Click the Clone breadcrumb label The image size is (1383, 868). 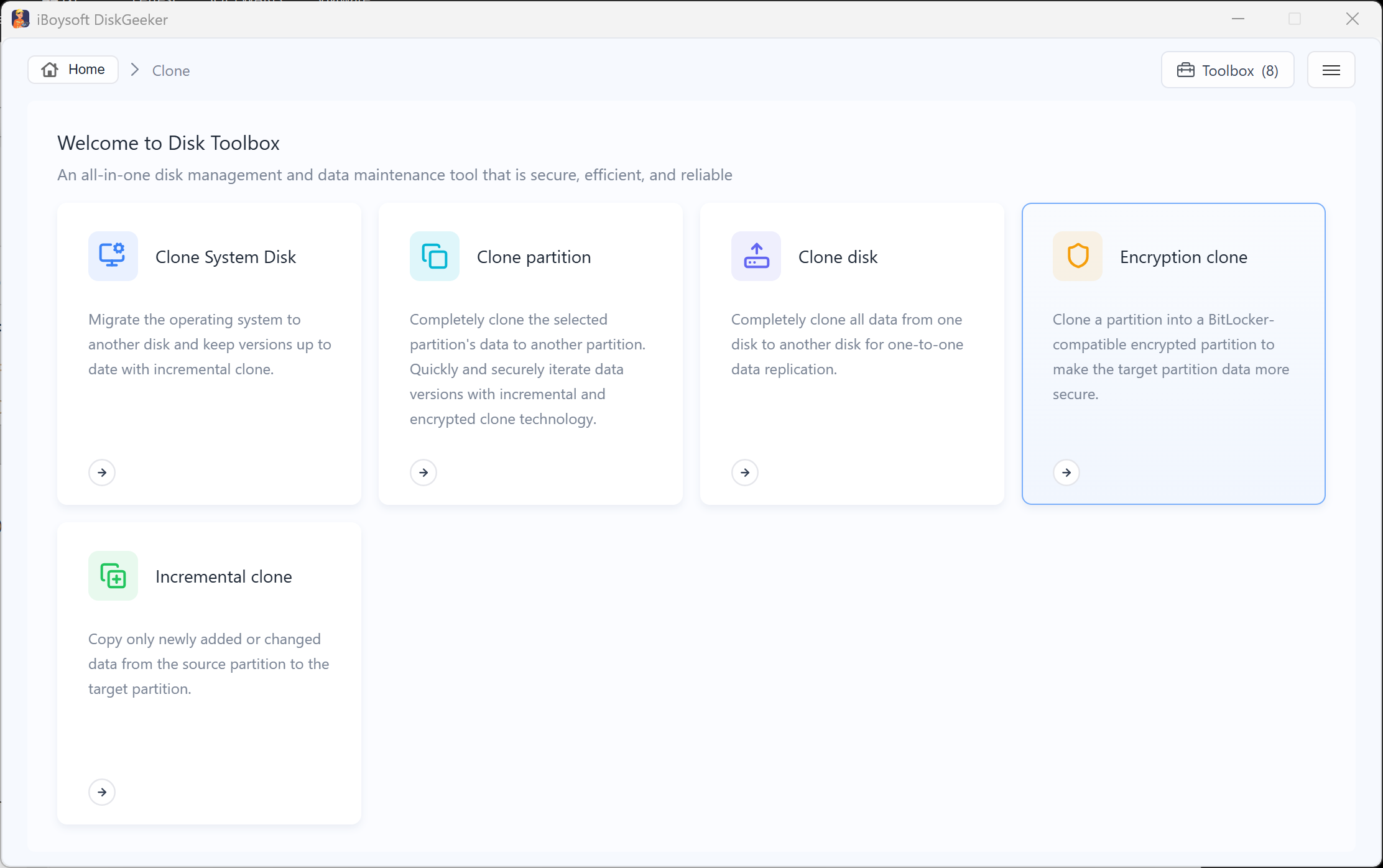171,71
